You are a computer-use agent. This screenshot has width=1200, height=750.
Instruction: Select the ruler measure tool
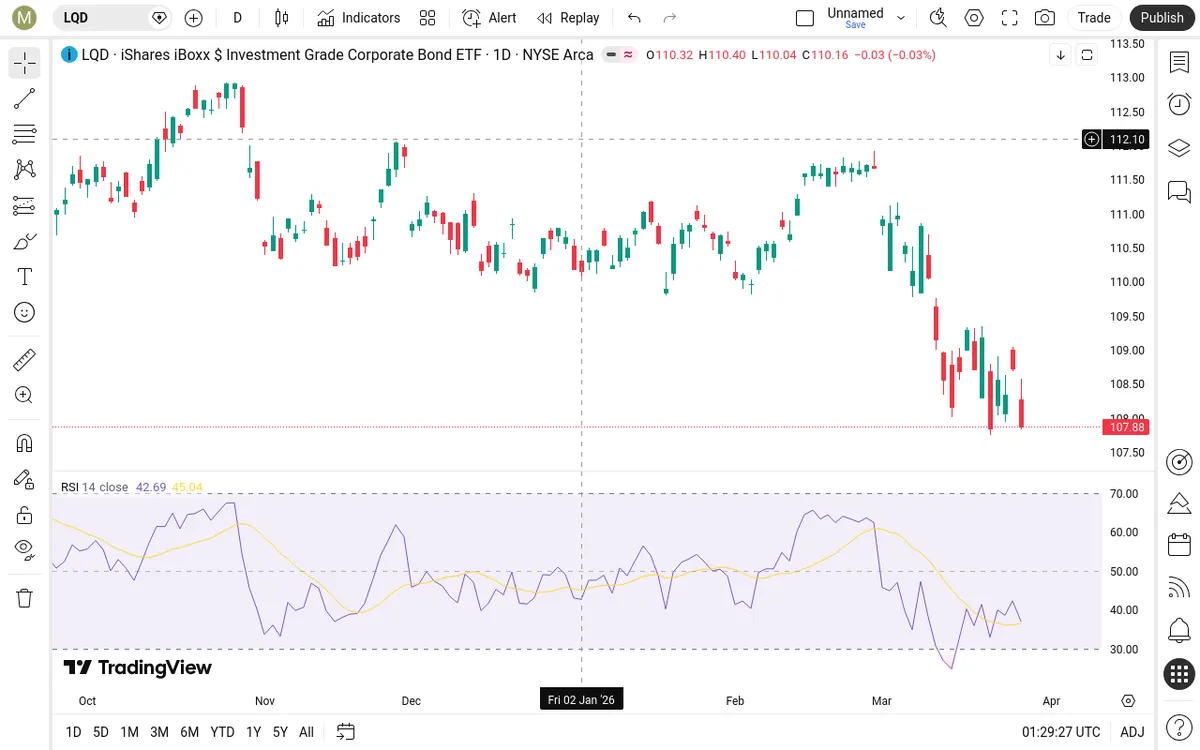[25, 360]
